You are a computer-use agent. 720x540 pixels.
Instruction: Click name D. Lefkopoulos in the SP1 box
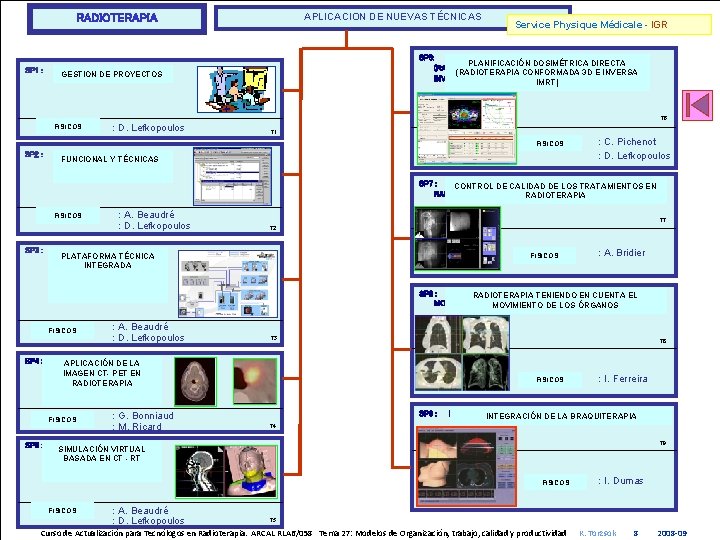click(x=151, y=128)
